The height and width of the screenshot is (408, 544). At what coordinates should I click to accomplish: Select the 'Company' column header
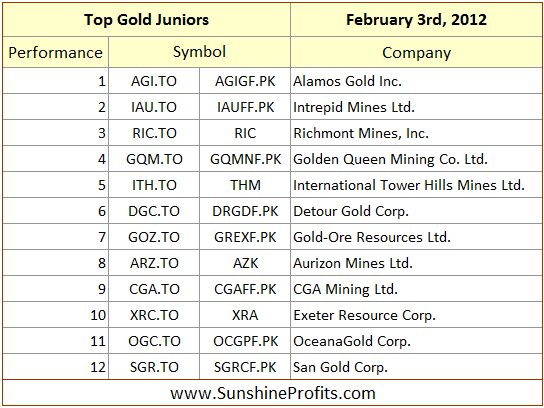coord(416,52)
